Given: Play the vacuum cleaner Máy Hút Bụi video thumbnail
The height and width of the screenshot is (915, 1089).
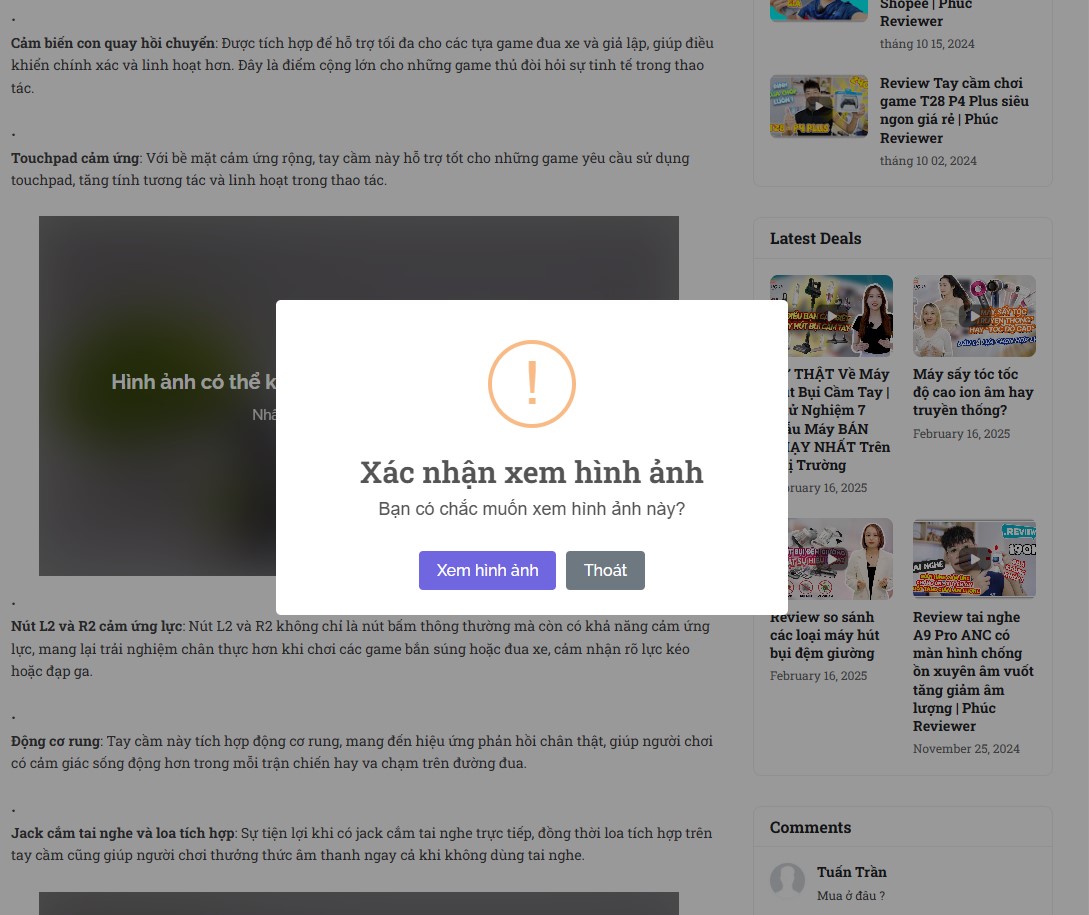Looking at the screenshot, I should (840, 316).
